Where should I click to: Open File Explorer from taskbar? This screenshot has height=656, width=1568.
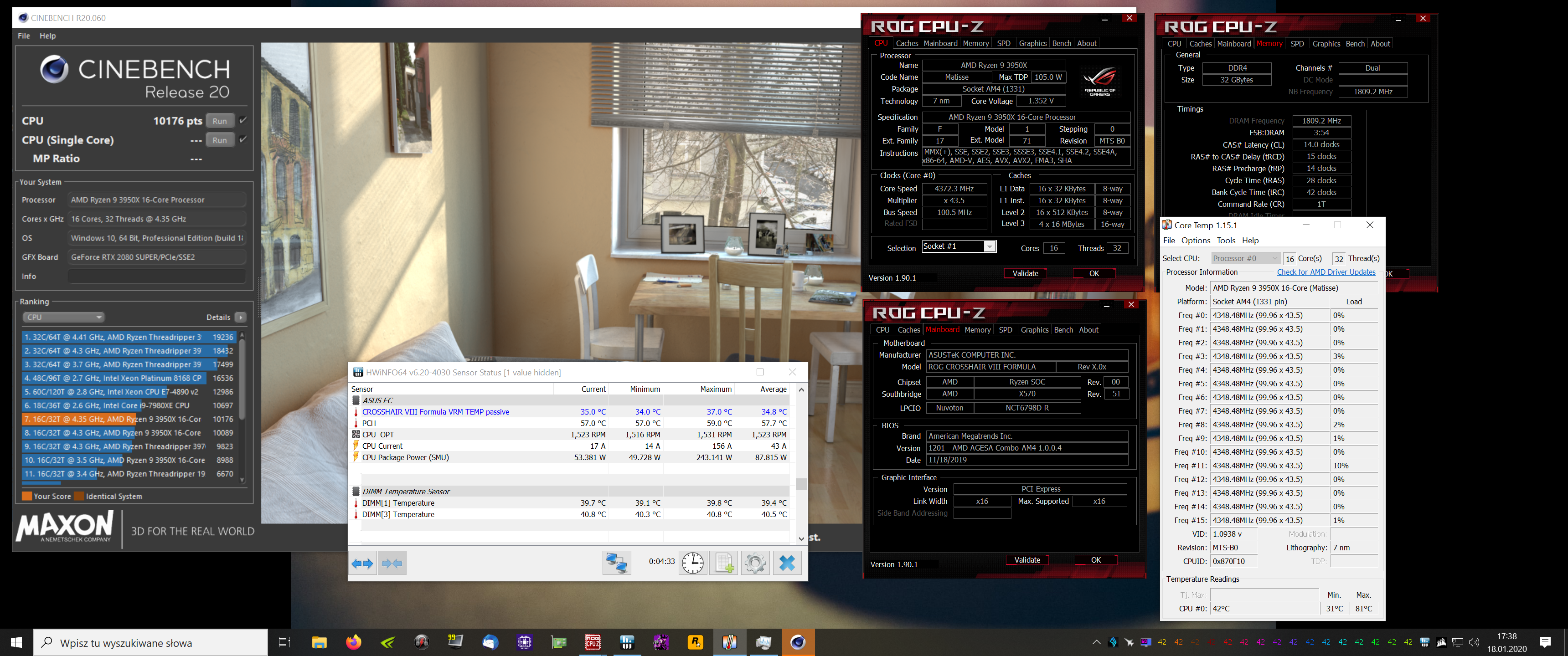coord(320,642)
